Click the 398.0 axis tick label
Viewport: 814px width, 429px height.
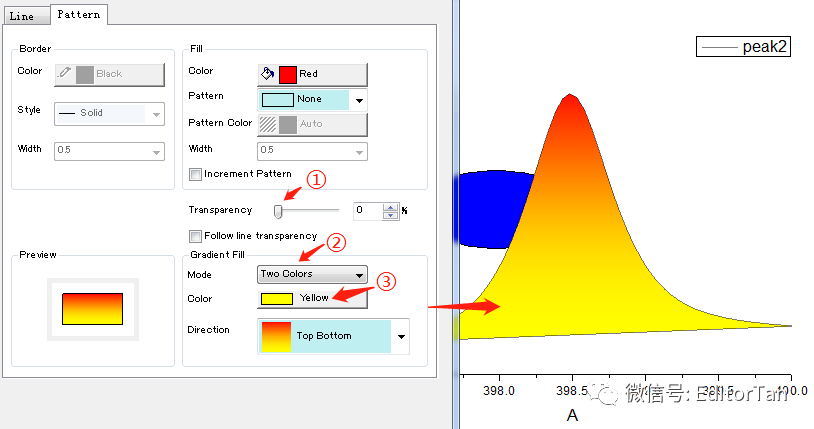click(499, 391)
